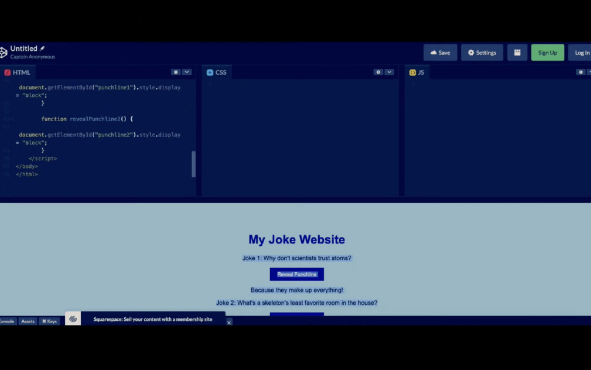
Task: Click the Squarespace ad logo icon
Action: [x=73, y=319]
